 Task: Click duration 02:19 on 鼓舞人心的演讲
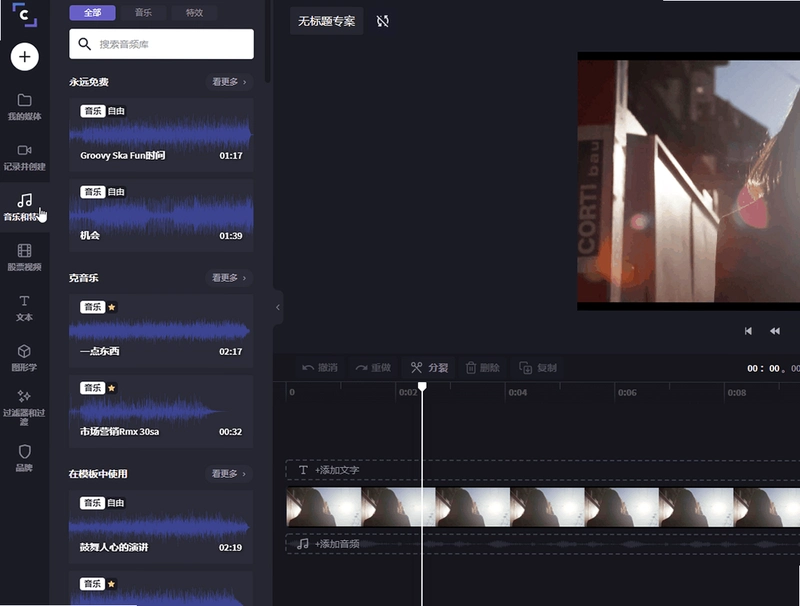pos(230,547)
